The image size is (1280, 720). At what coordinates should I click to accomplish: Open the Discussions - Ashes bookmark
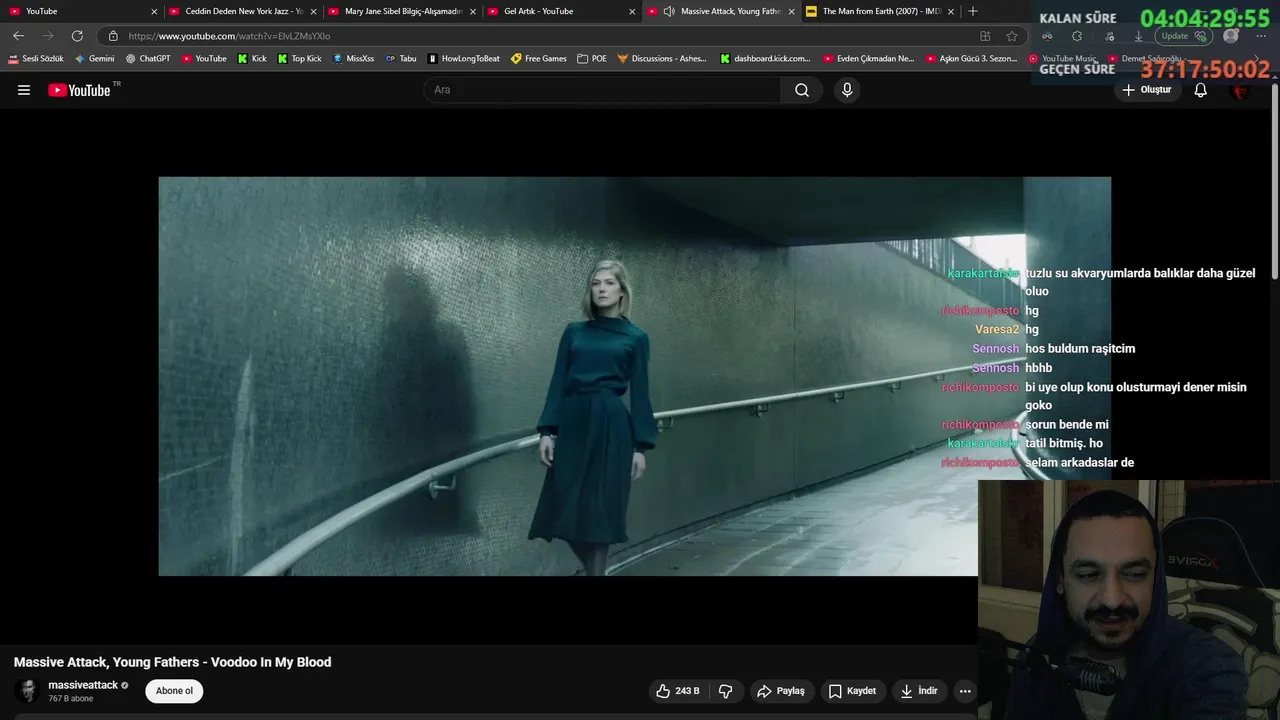point(662,59)
